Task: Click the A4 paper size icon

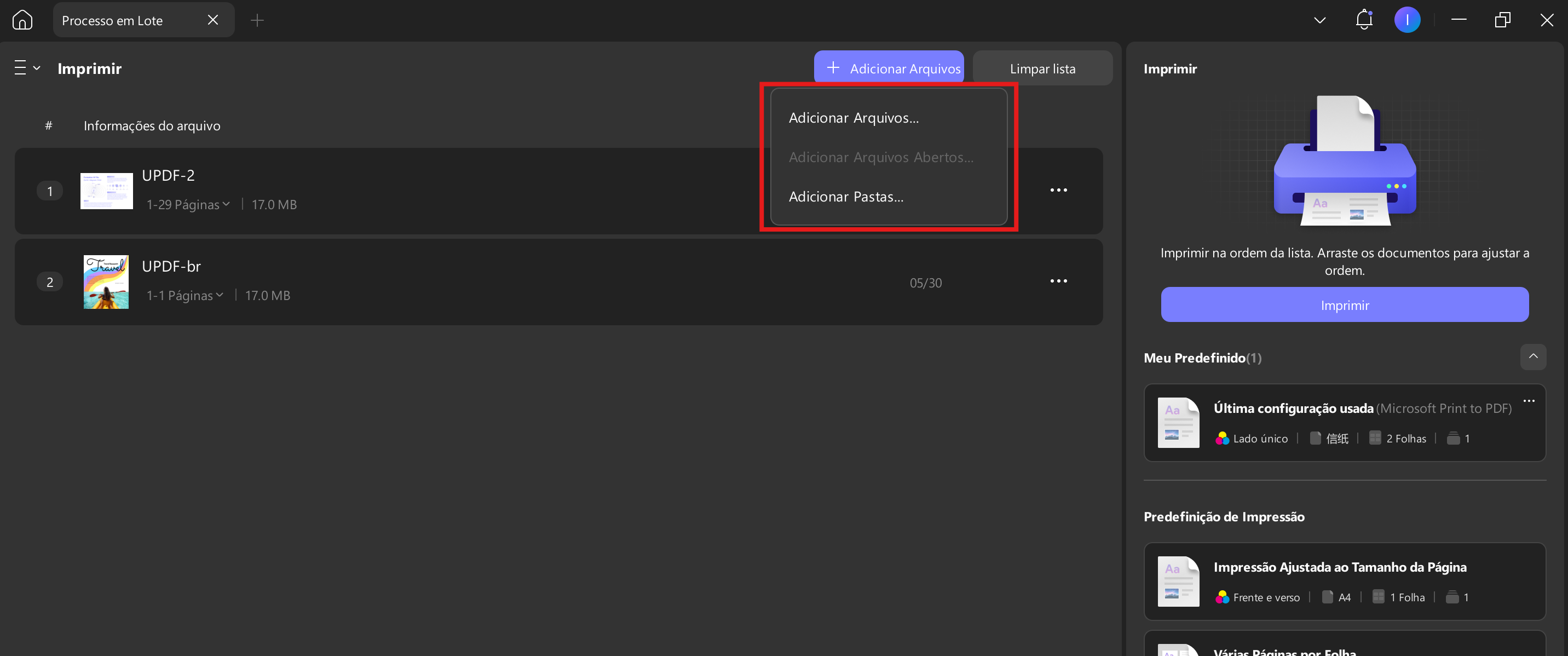Action: click(x=1328, y=597)
